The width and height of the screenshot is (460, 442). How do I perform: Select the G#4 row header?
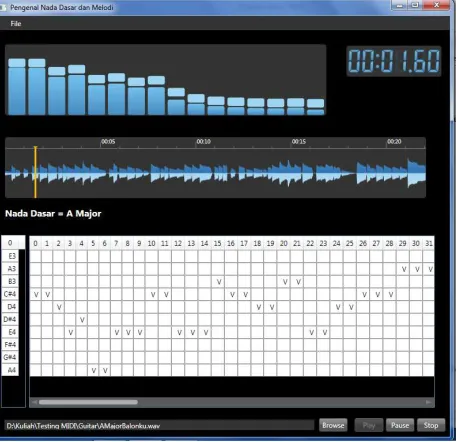tap(10, 357)
